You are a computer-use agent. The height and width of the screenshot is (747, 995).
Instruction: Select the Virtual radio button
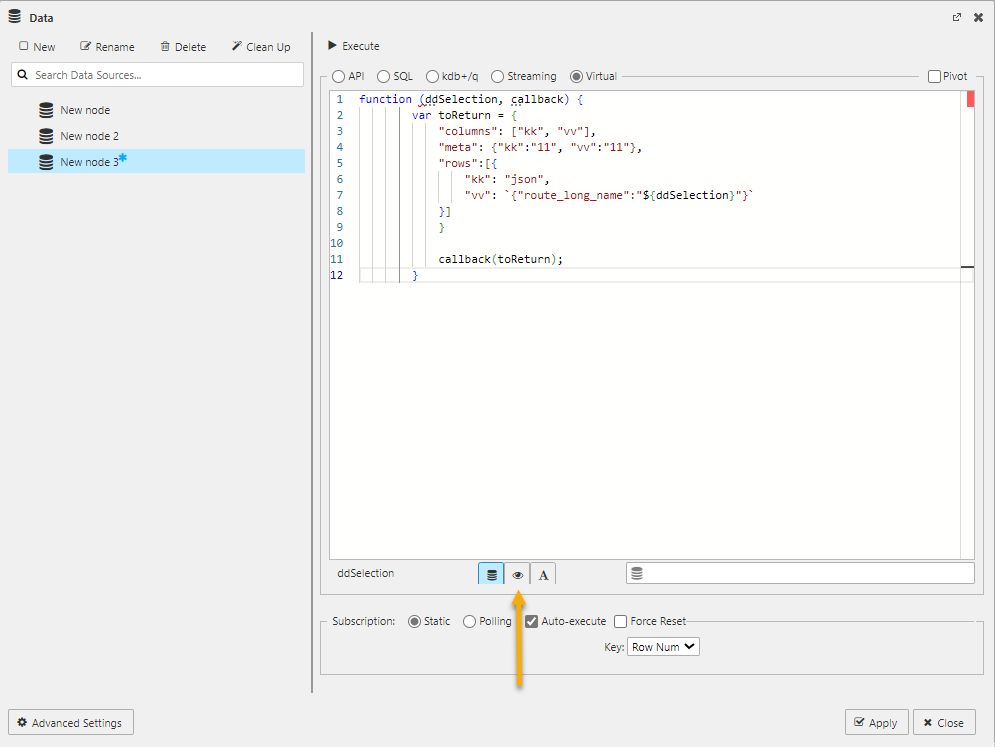[x=576, y=76]
